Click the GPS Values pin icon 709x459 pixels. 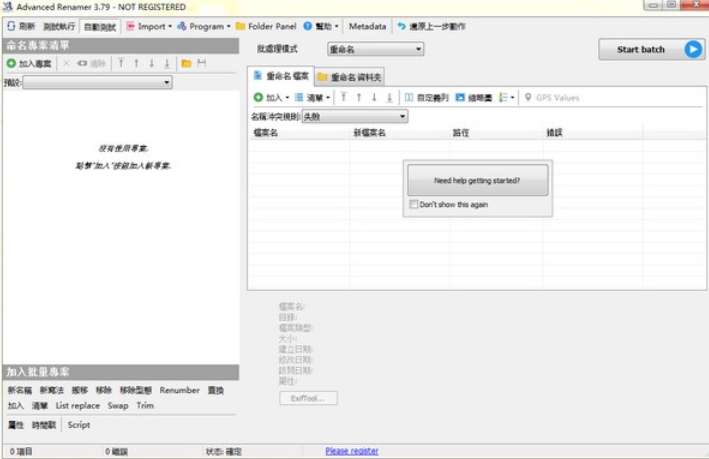[x=528, y=97]
